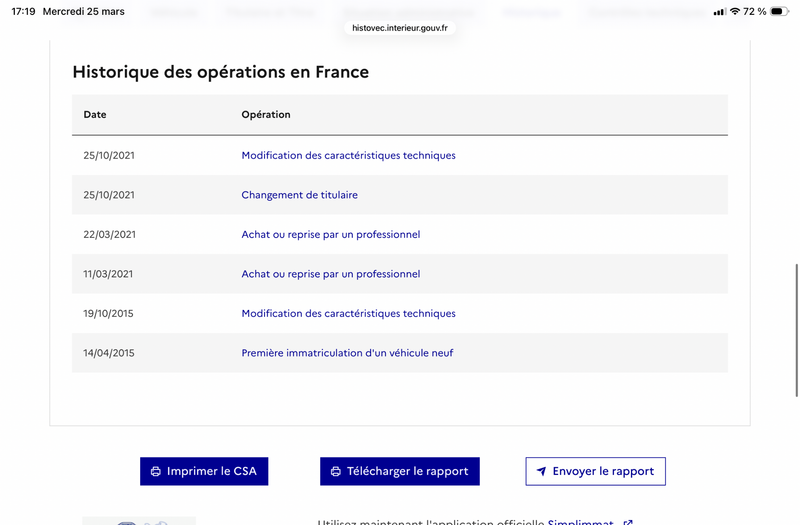This screenshot has height=525, width=800.
Task: Open the Changement de titulaire operation
Action: [299, 195]
